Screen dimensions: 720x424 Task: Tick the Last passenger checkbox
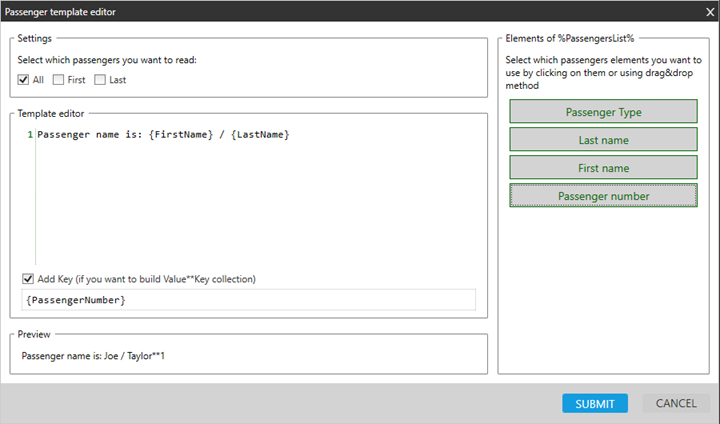(x=101, y=80)
